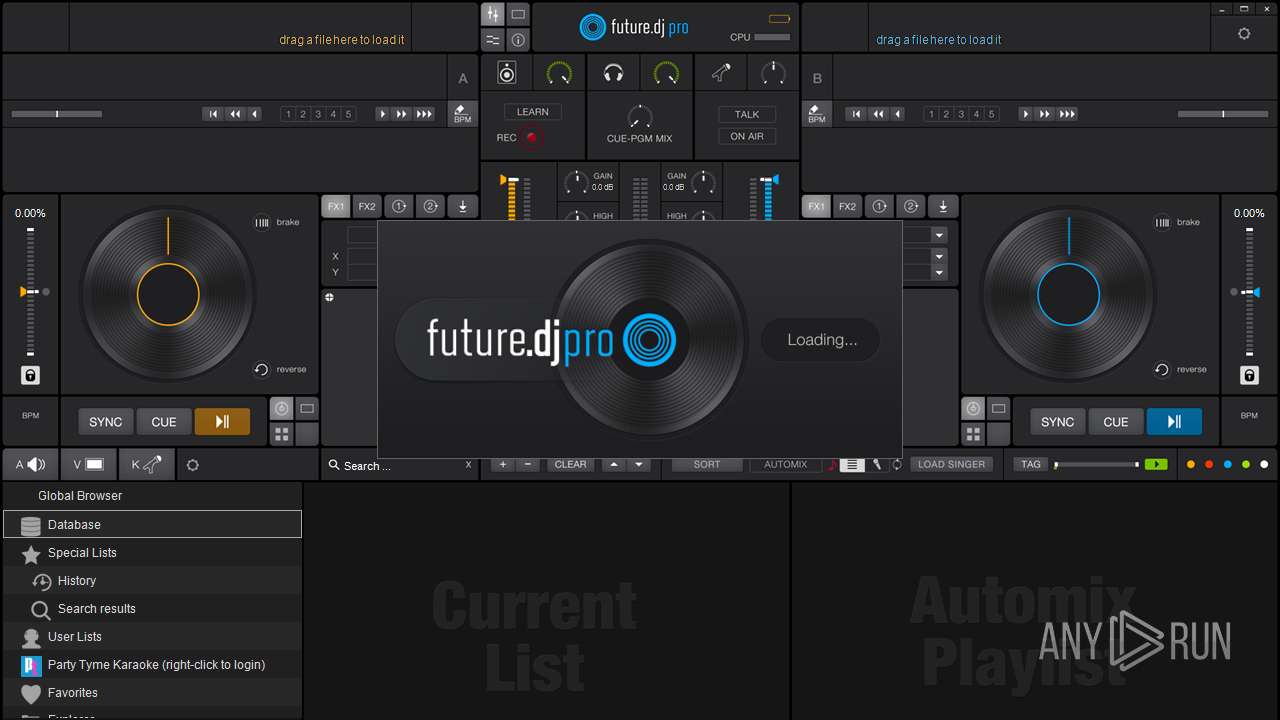
Task: Click deck B BPM eraser button
Action: (816, 113)
